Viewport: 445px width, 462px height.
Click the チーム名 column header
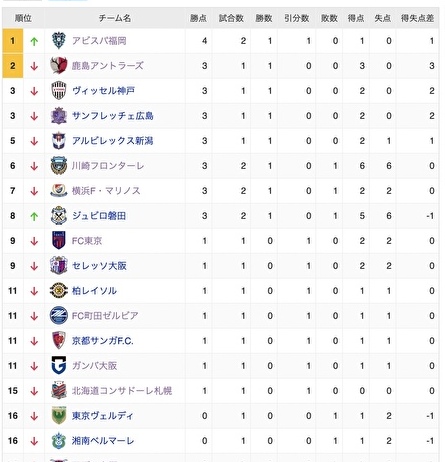pos(115,18)
